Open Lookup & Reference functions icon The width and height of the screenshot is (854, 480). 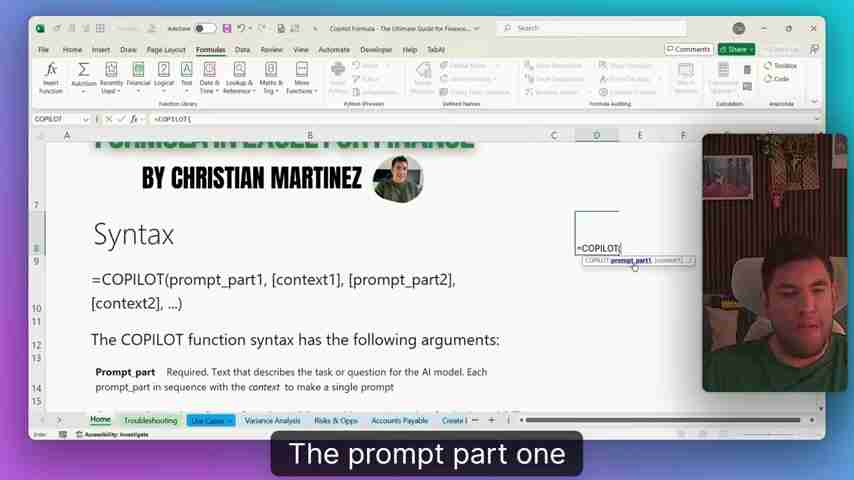click(x=239, y=69)
